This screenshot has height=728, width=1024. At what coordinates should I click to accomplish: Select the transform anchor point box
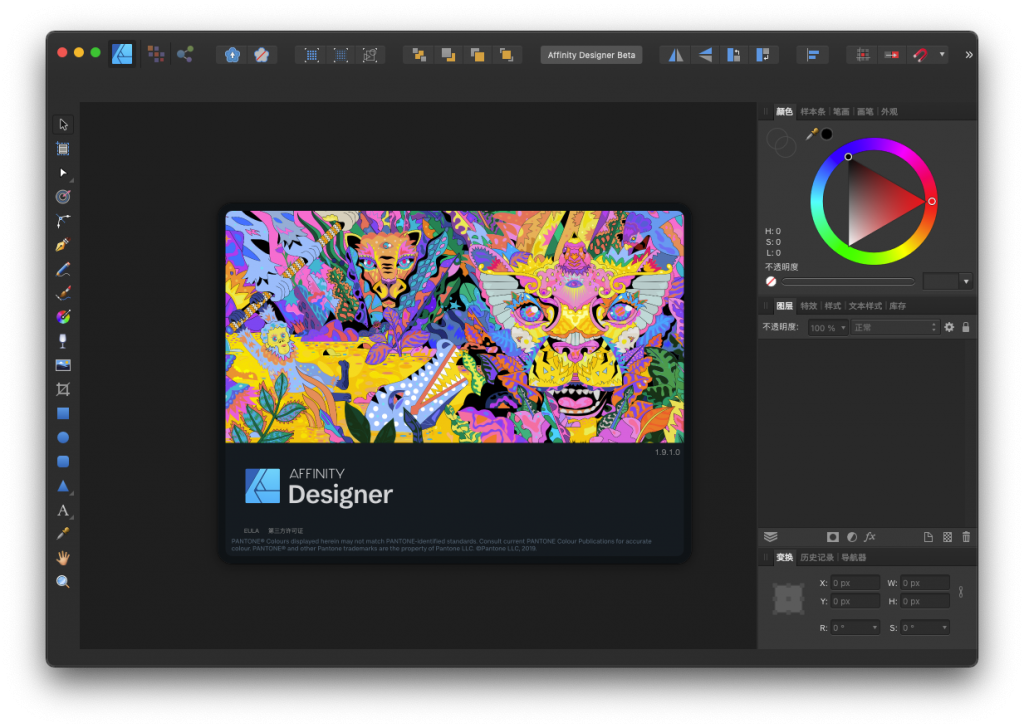pyautogui.click(x=788, y=599)
